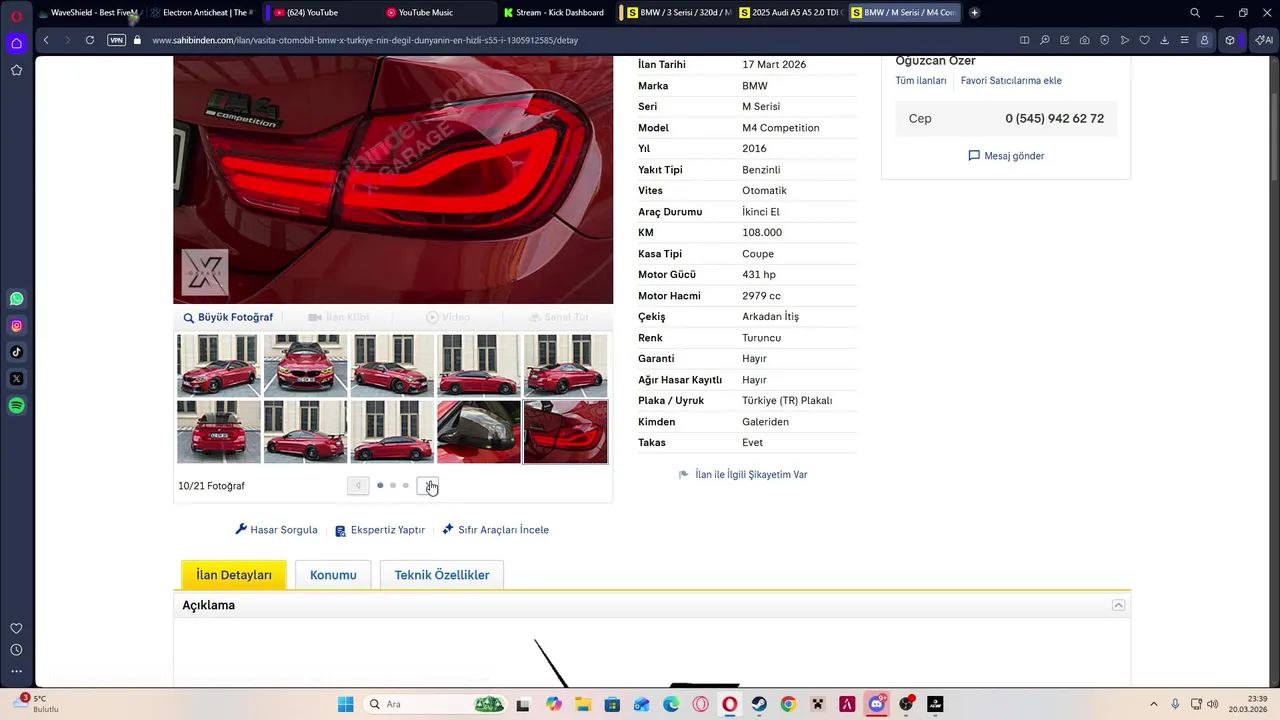Open seller's Tüm ilanları link
This screenshot has width=1280, height=720.
(921, 81)
